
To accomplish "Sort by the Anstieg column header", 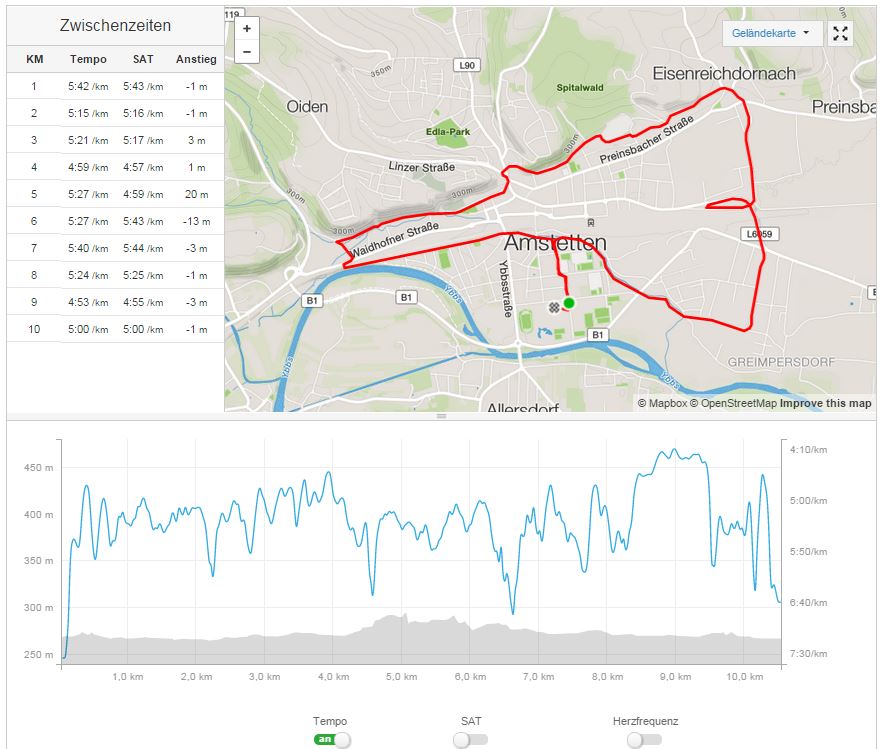I will tap(196, 59).
